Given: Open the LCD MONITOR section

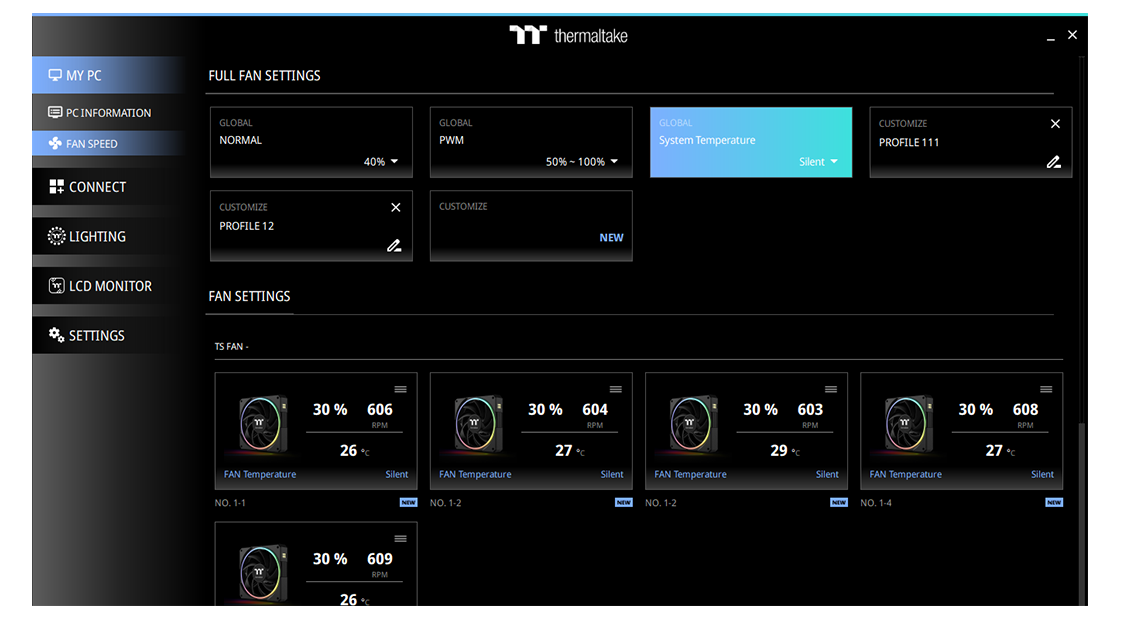Looking at the screenshot, I should click(110, 286).
